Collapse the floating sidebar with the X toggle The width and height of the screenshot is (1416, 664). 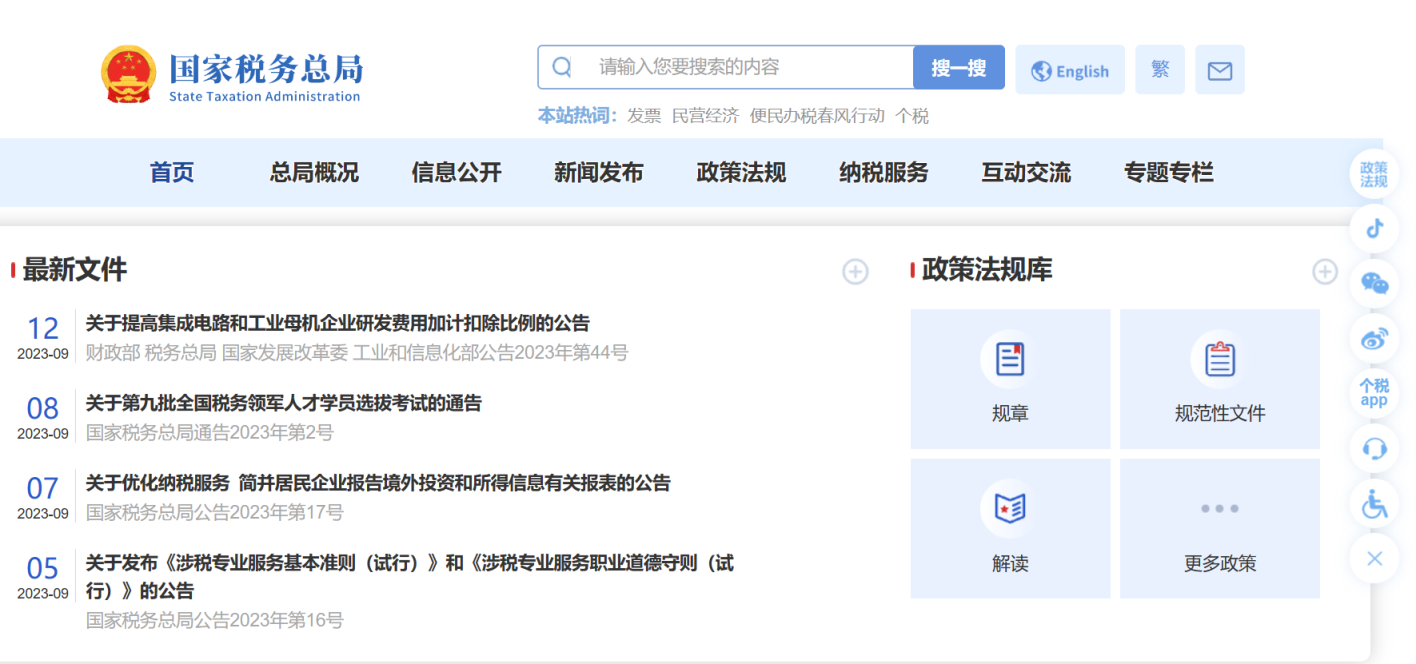pos(1373,558)
